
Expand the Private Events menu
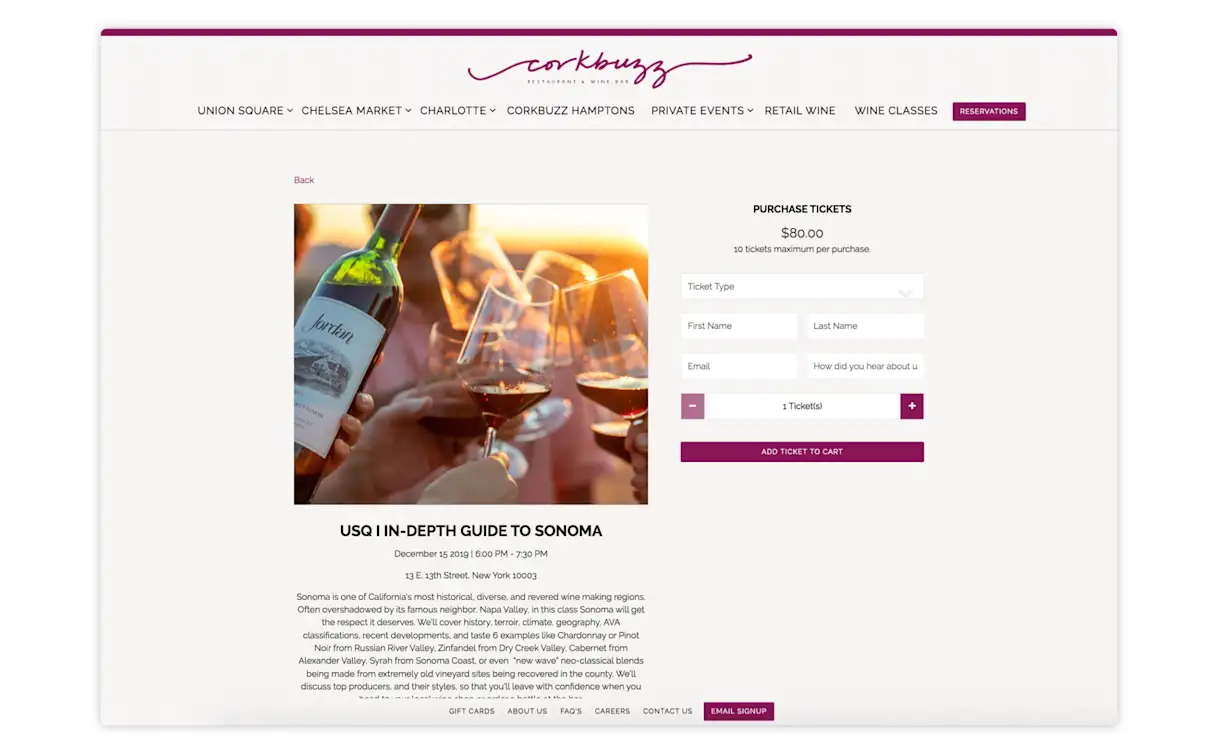tap(702, 111)
